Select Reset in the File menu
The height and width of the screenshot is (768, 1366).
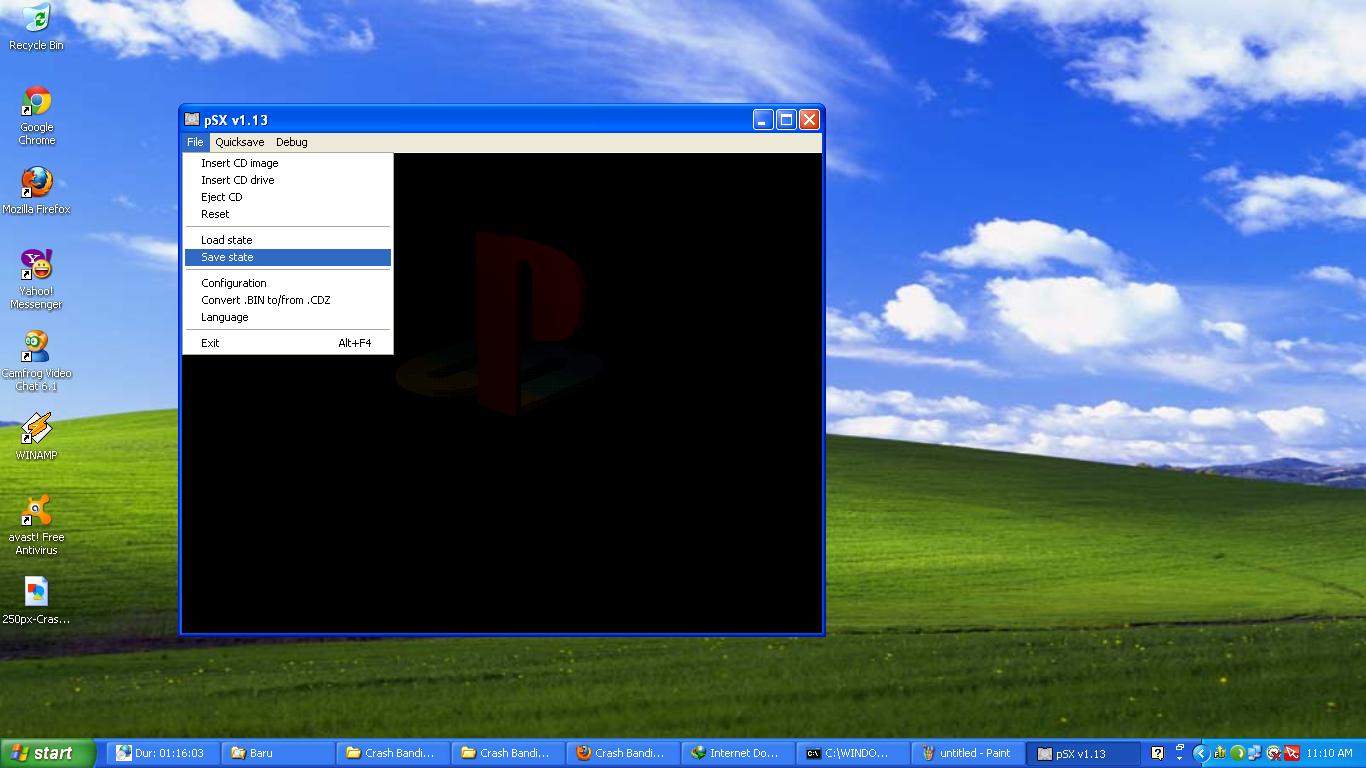pos(288,214)
